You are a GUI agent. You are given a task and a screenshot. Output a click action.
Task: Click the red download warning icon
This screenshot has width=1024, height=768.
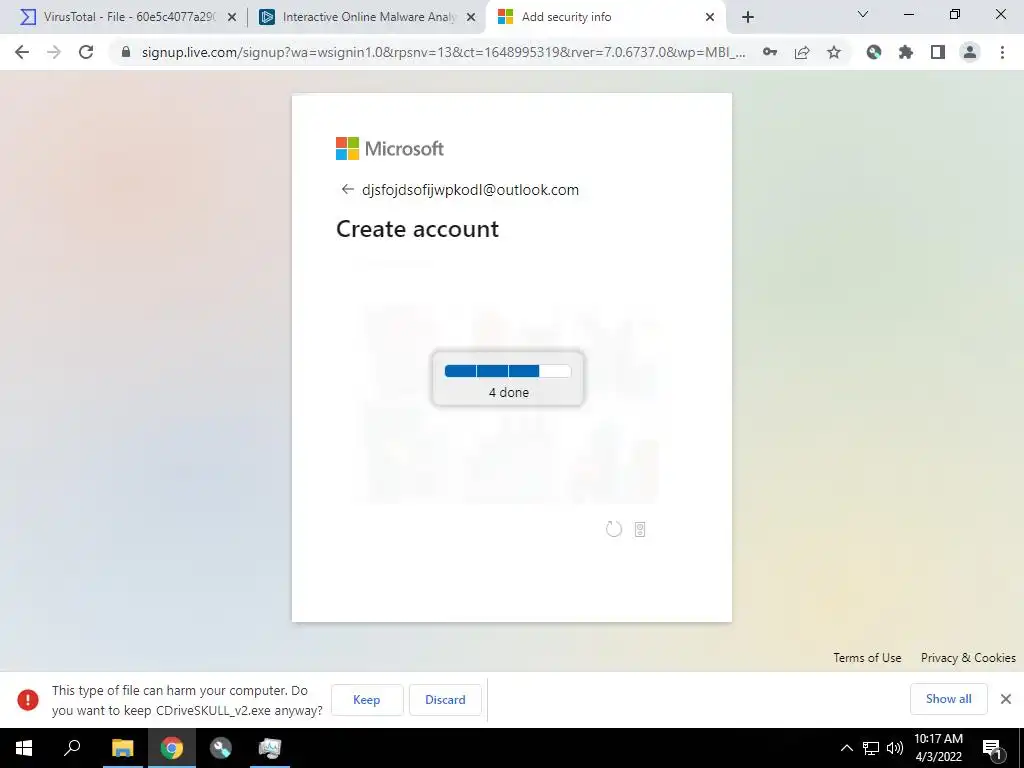28,699
